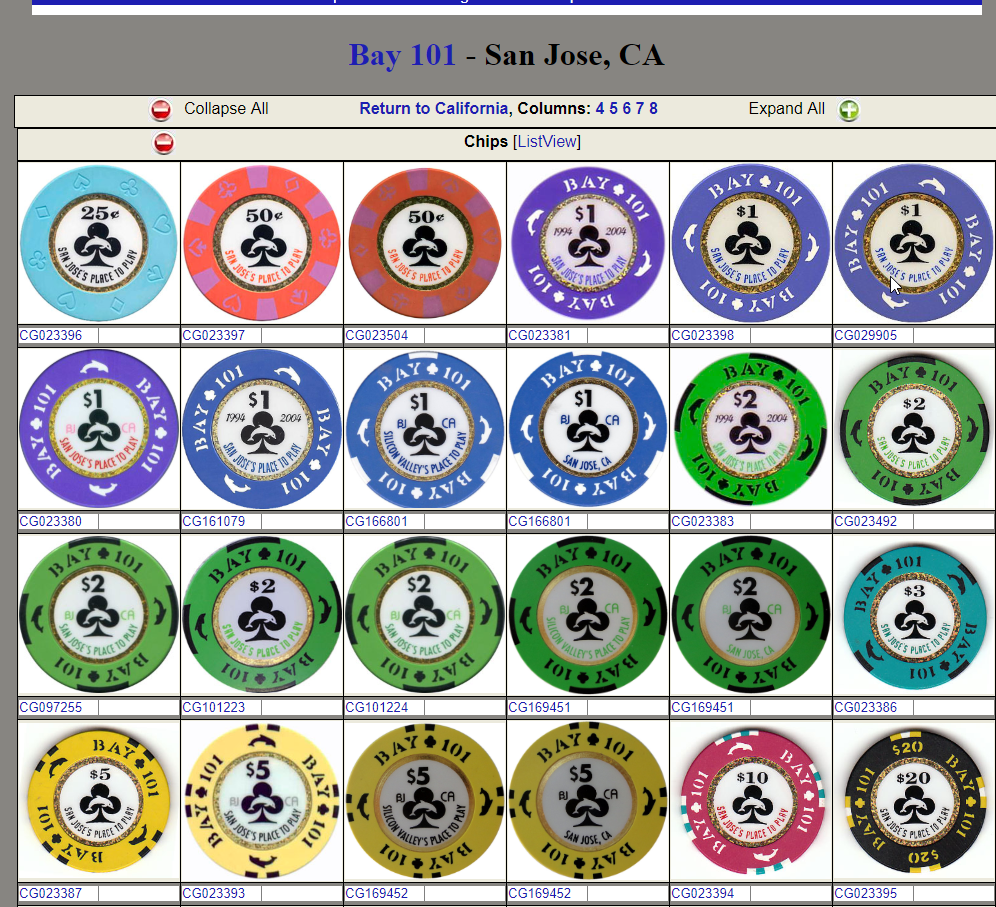Switch chips to ListView
The image size is (996, 907).
548,142
